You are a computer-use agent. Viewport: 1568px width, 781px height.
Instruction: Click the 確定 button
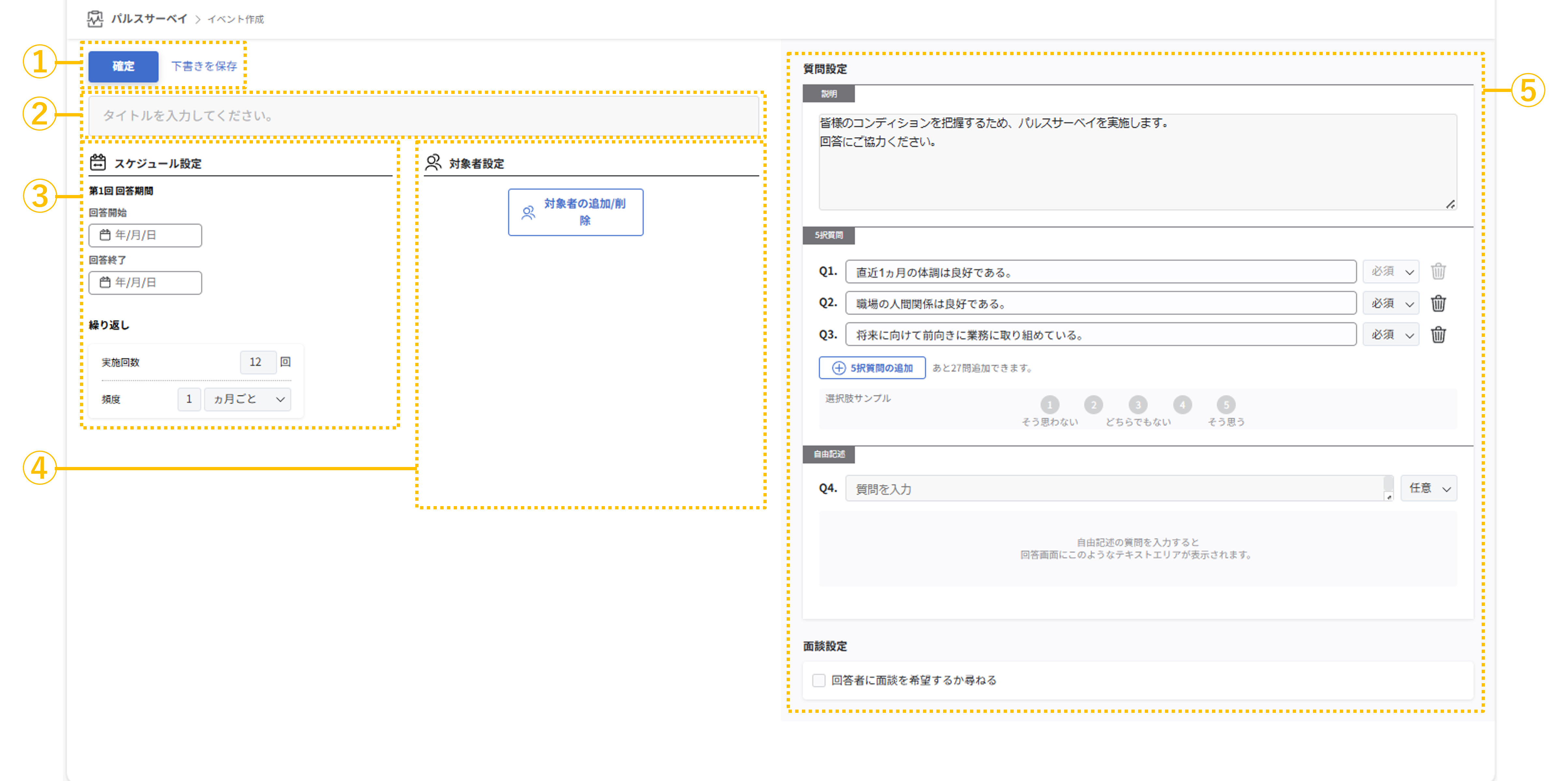point(123,66)
